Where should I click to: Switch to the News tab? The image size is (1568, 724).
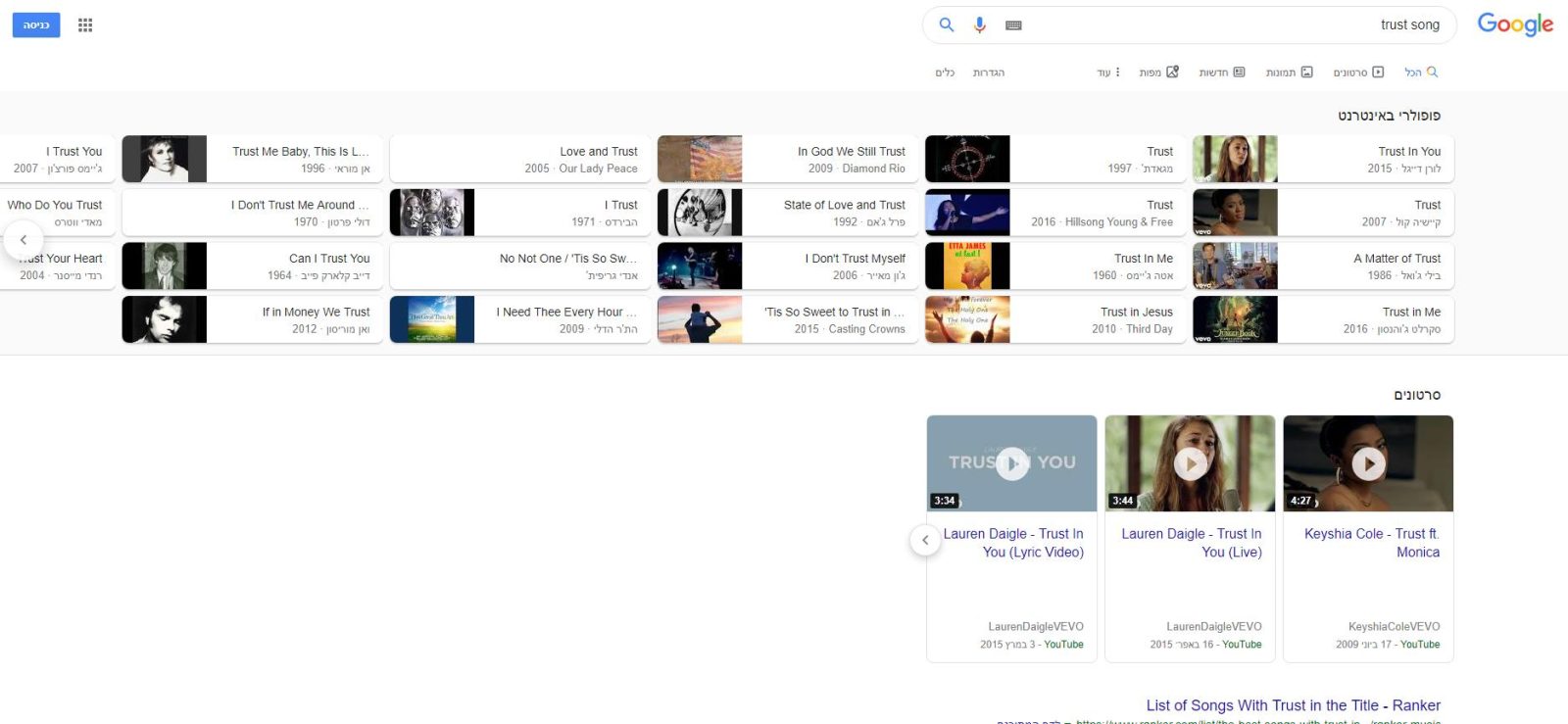[1222, 72]
